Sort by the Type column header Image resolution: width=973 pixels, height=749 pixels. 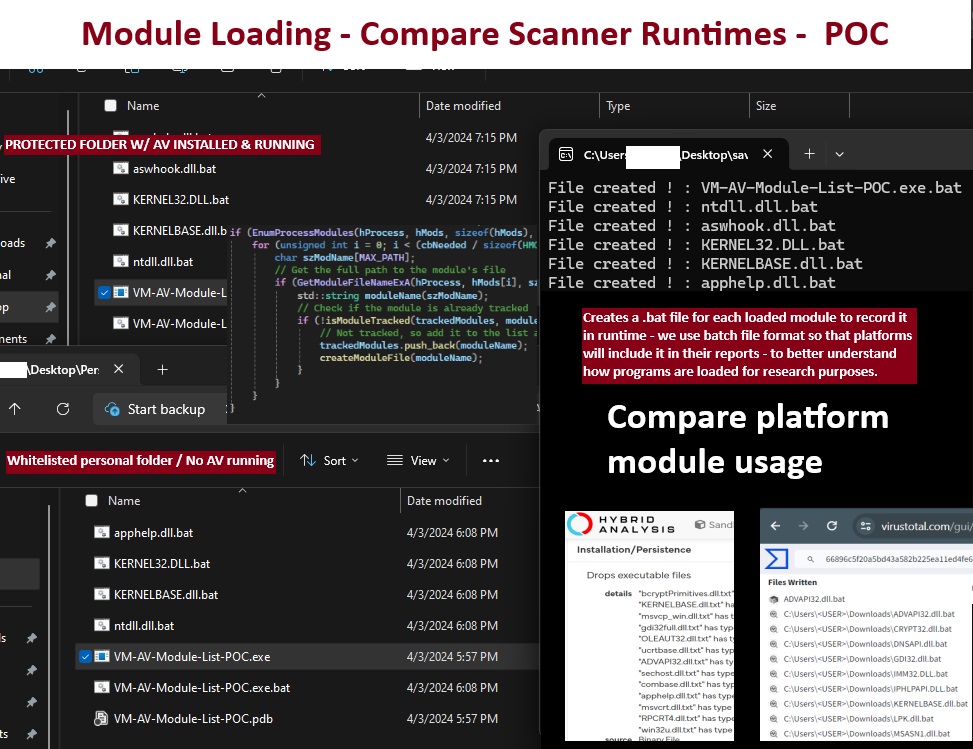(x=675, y=105)
